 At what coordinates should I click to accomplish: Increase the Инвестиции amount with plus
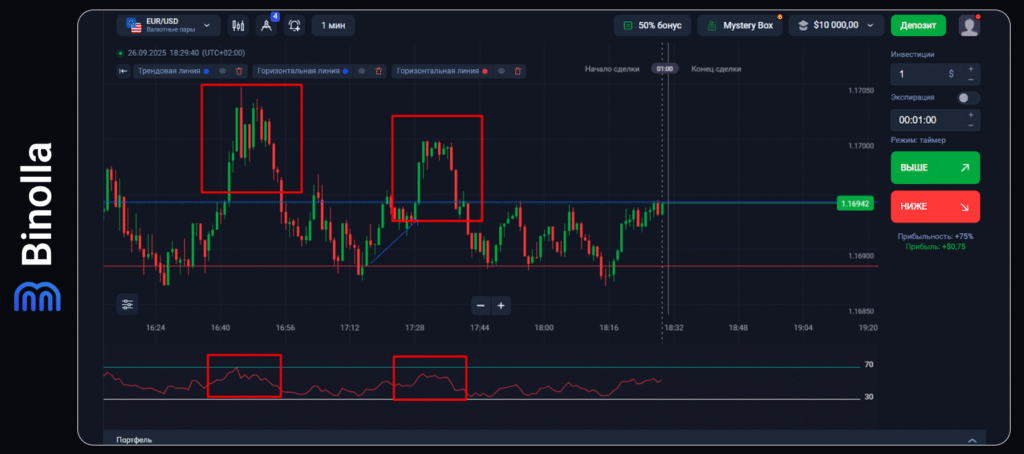[970, 68]
